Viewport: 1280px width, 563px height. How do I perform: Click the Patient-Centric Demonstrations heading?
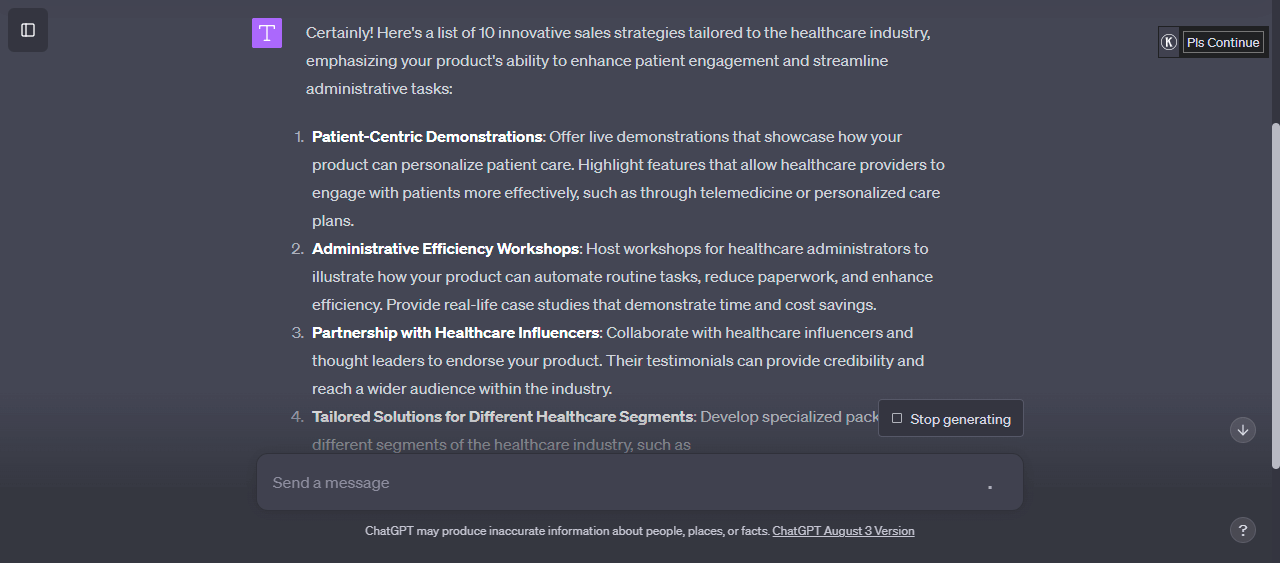[427, 137]
